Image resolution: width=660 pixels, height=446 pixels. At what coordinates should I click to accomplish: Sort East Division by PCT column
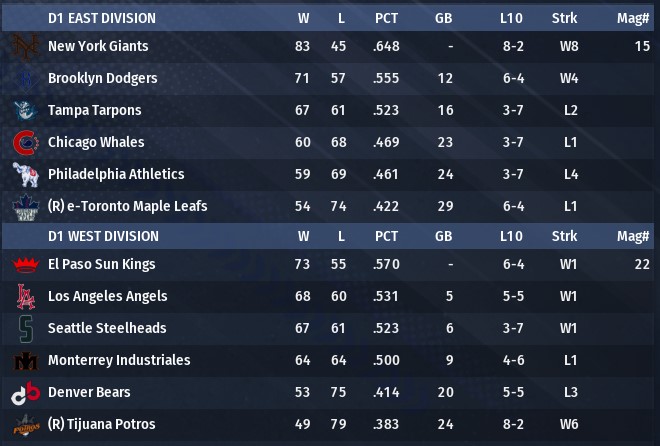[386, 18]
